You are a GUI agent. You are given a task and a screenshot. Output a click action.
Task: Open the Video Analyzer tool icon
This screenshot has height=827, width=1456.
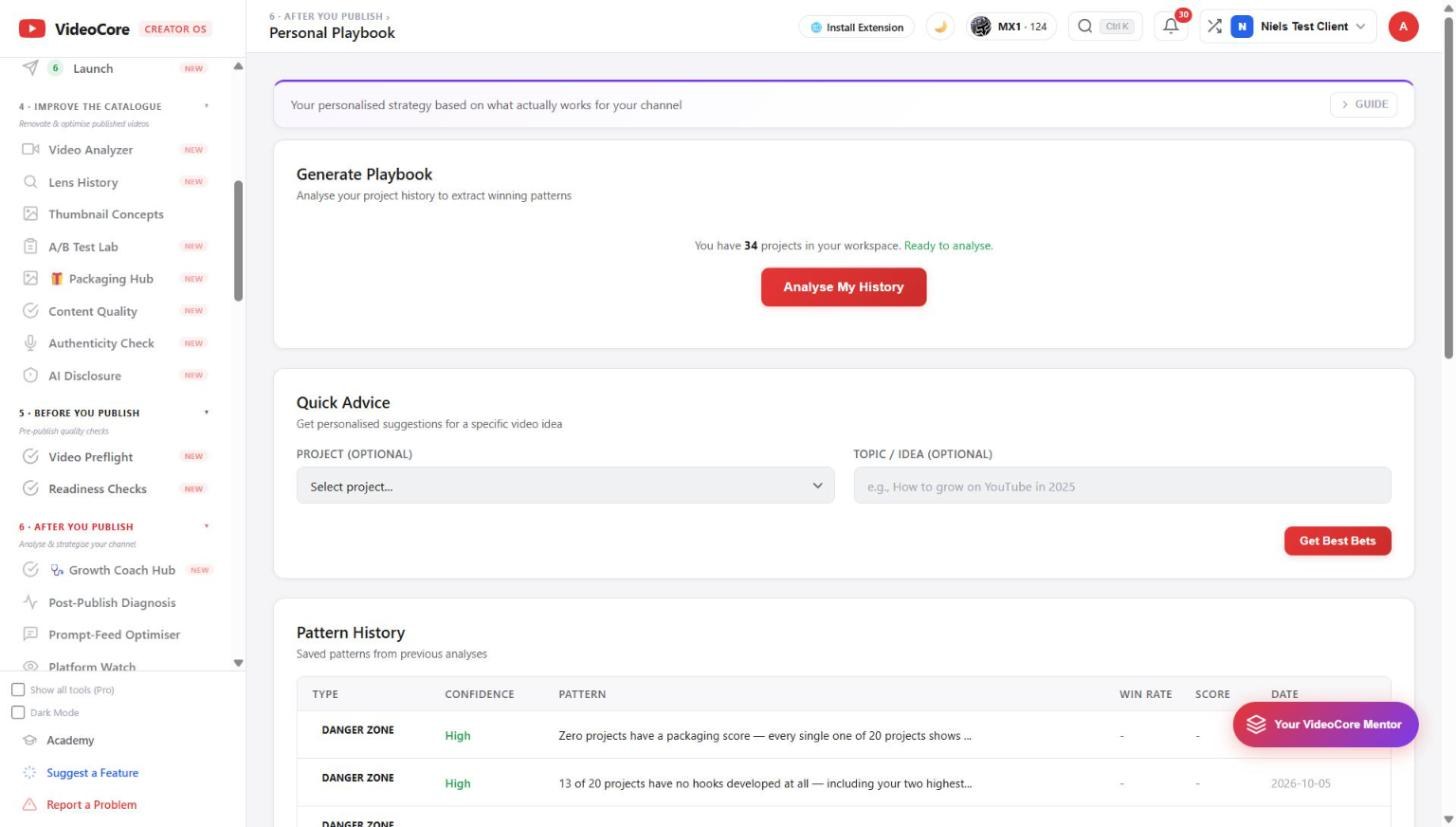[30, 150]
